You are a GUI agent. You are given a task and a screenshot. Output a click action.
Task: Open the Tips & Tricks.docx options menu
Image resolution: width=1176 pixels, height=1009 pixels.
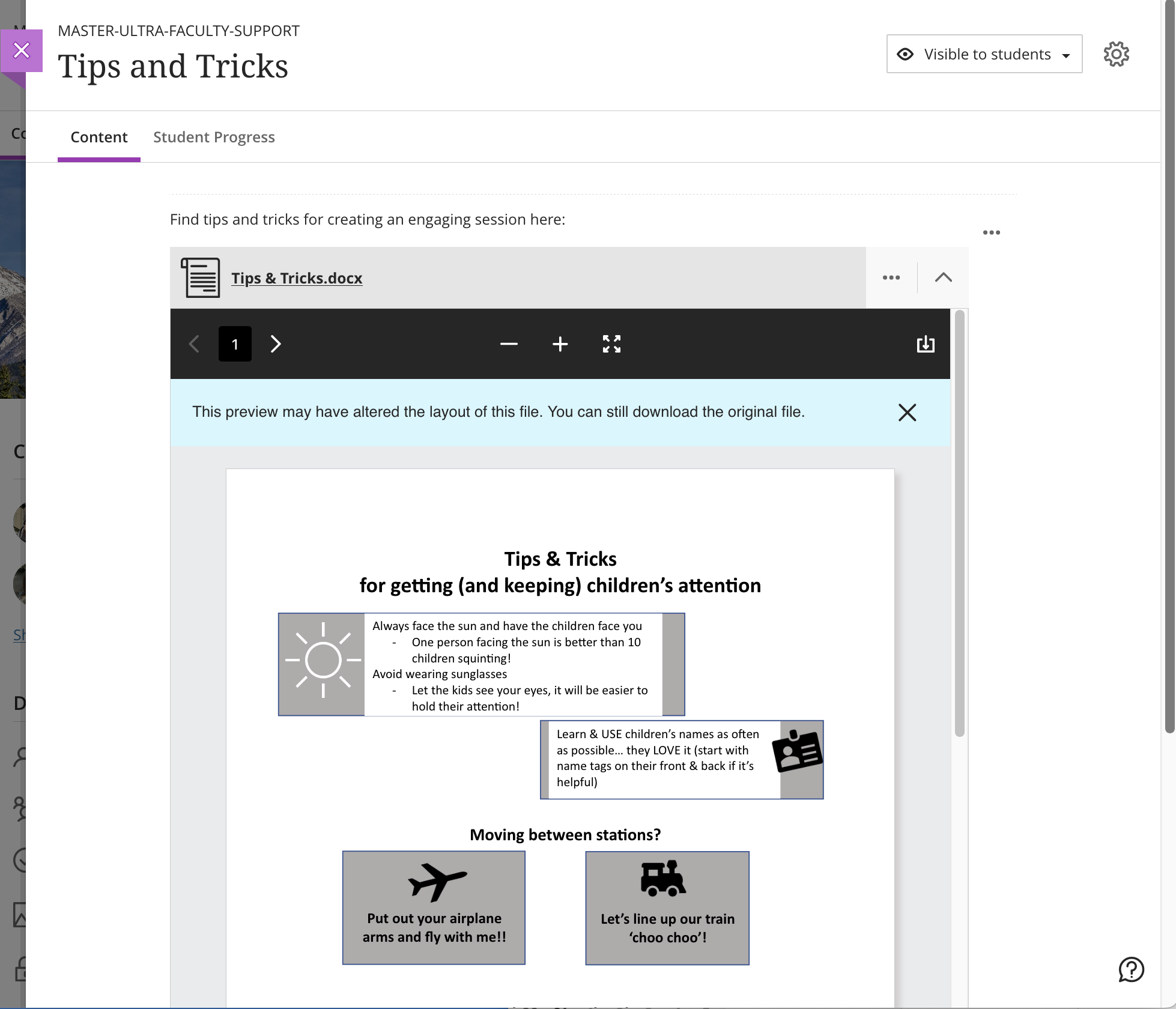point(891,277)
